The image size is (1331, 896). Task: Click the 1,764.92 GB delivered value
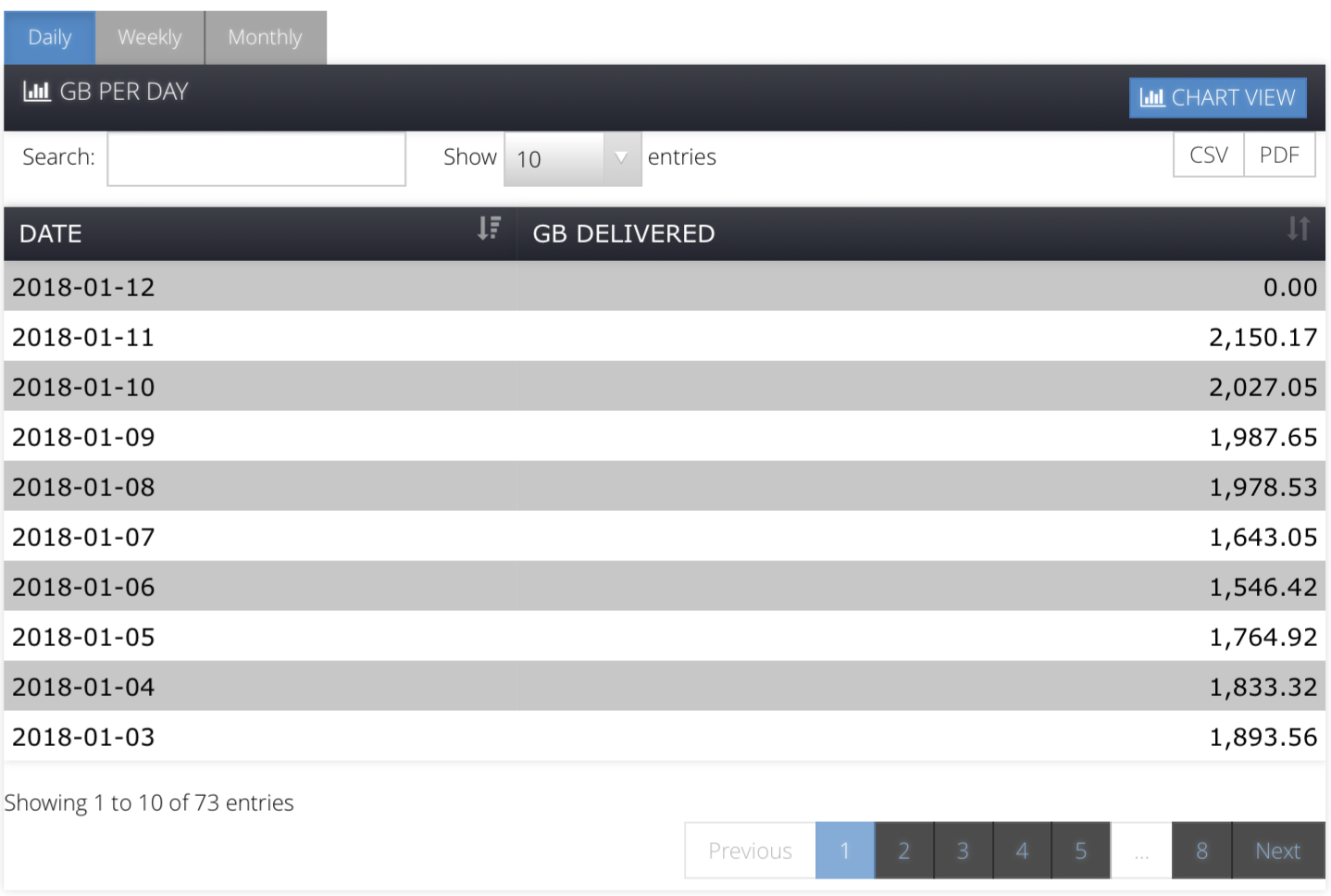pos(1263,637)
